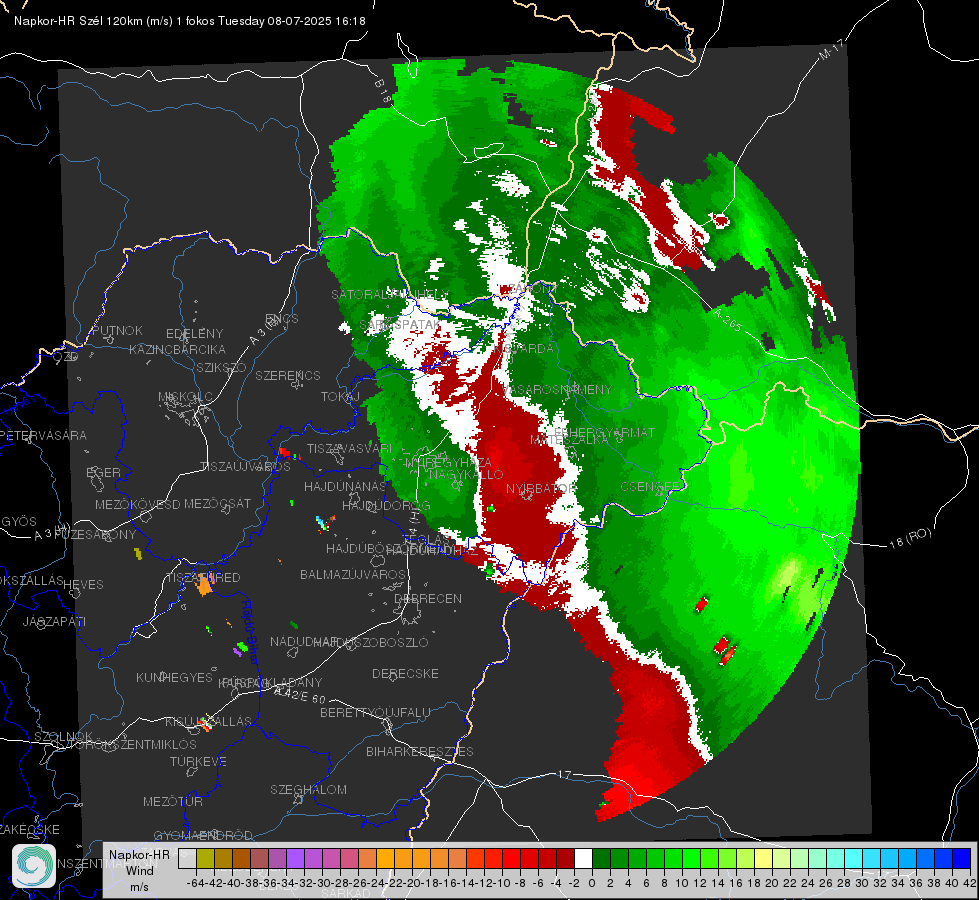
Task: Click the HEVES city label
Action: 84,585
